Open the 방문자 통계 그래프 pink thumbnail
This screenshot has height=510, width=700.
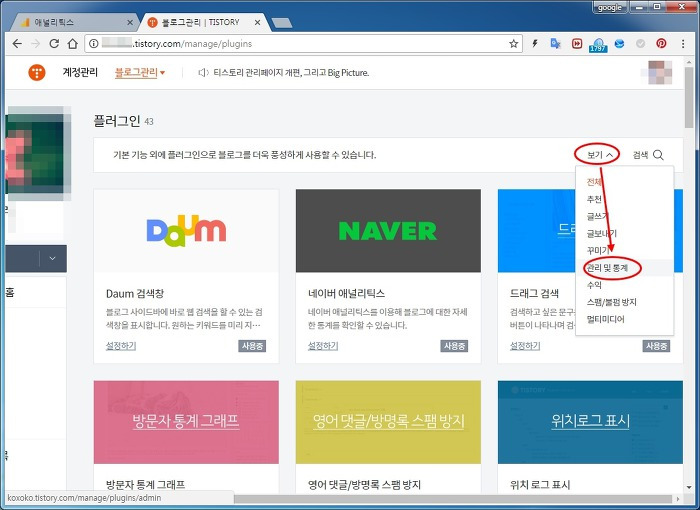tap(186, 422)
